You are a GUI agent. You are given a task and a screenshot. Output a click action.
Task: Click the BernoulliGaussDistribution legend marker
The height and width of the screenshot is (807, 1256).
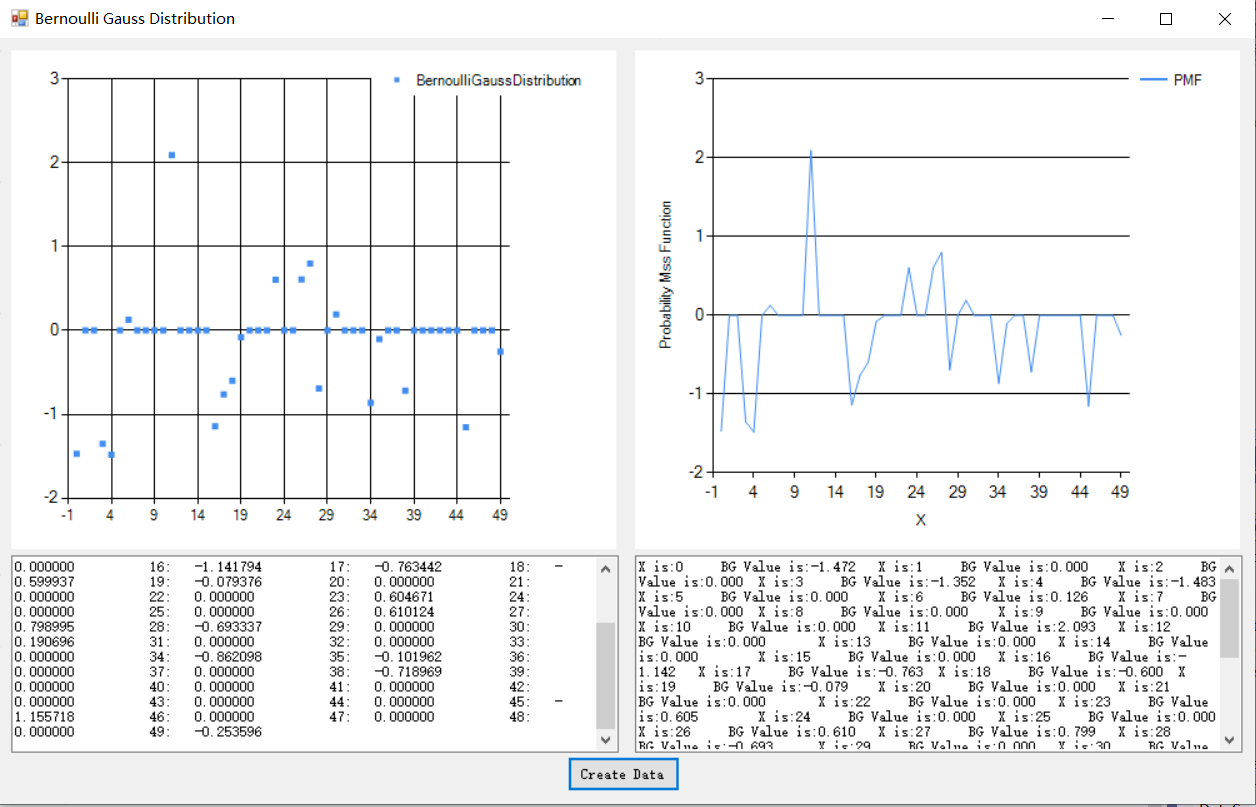[396, 80]
